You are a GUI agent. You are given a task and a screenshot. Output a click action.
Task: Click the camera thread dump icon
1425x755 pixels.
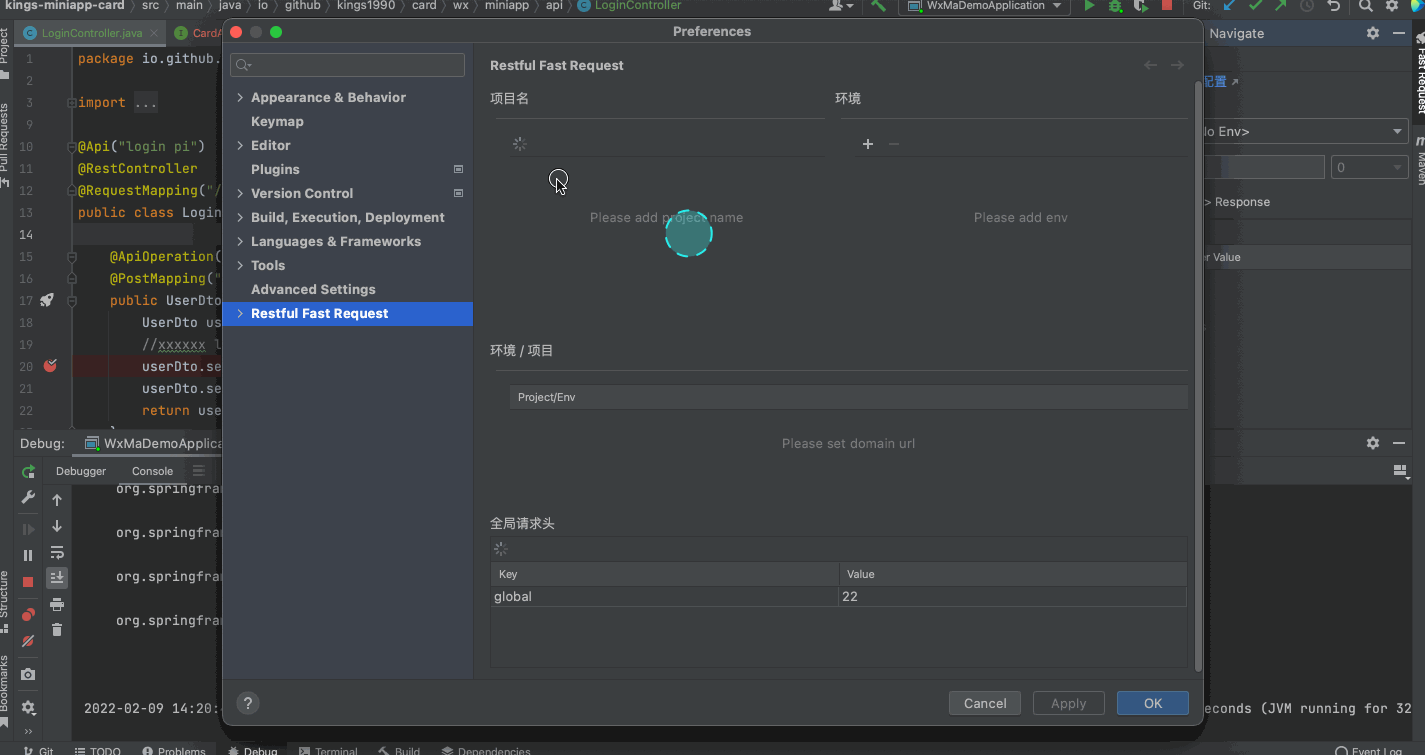click(28, 675)
